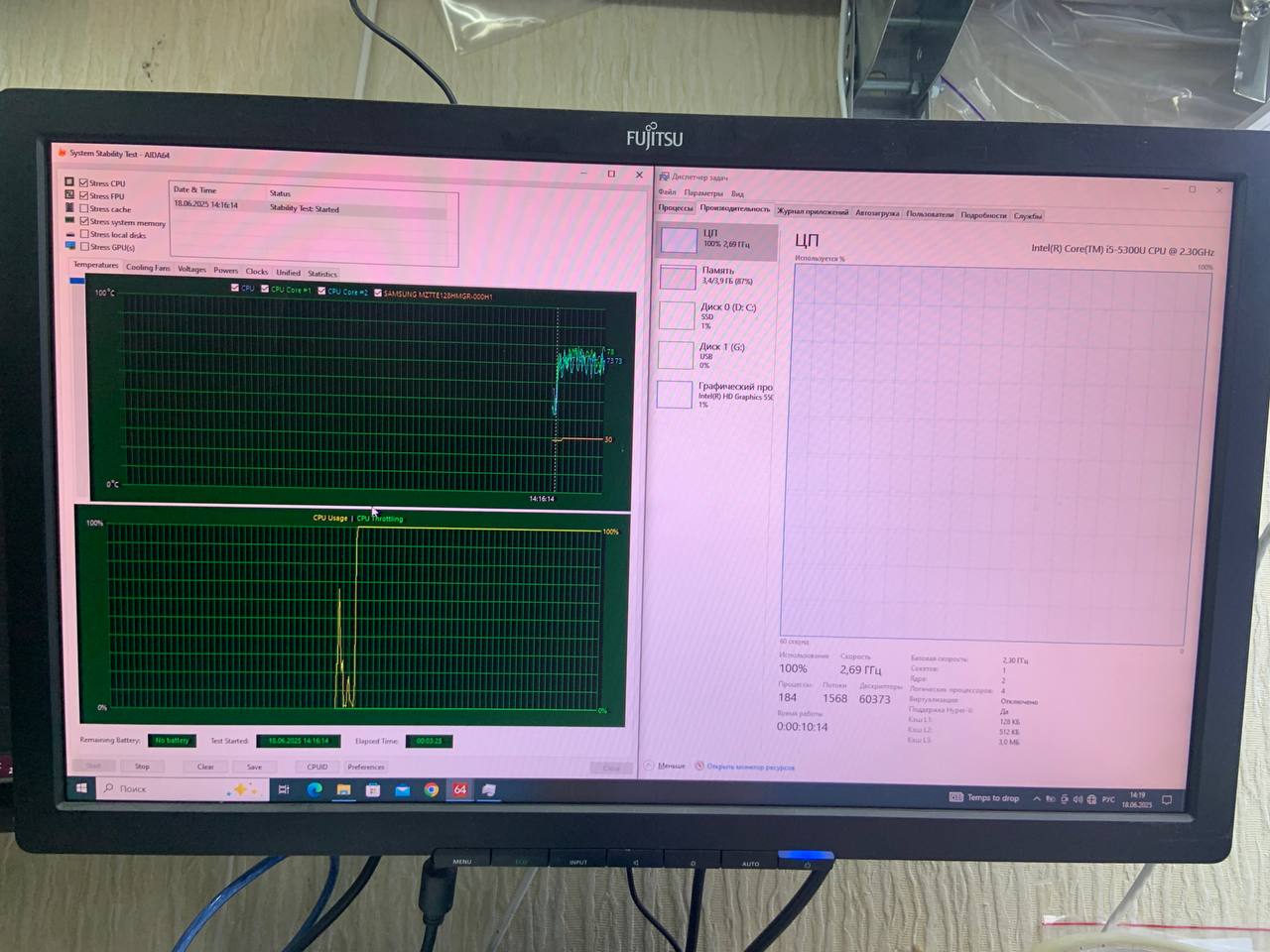Open Microsoft Store from the taskbar
This screenshot has width=1270, height=952.
(373, 790)
